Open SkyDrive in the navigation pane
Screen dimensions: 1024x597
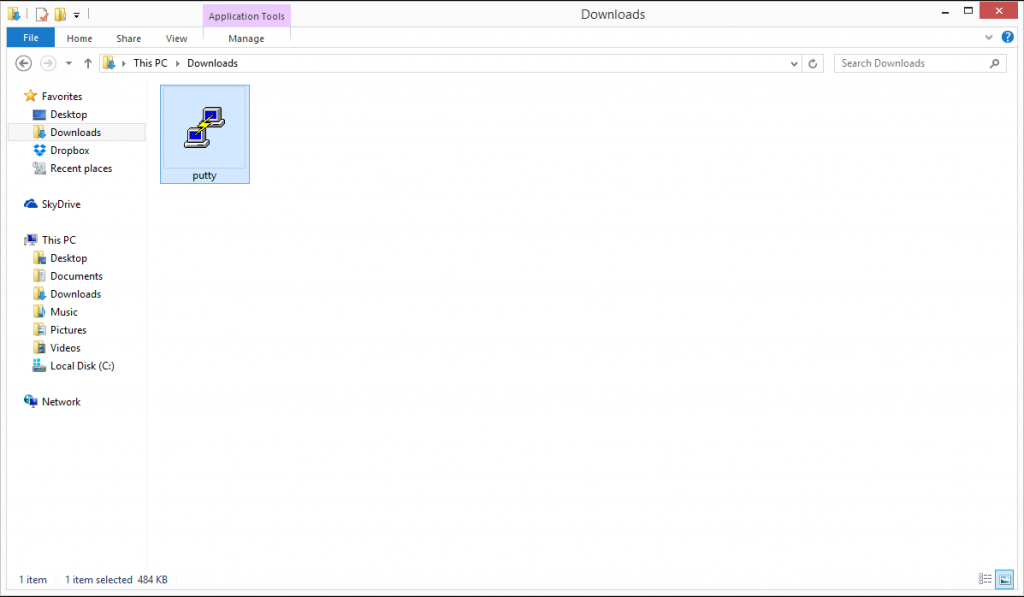52,204
